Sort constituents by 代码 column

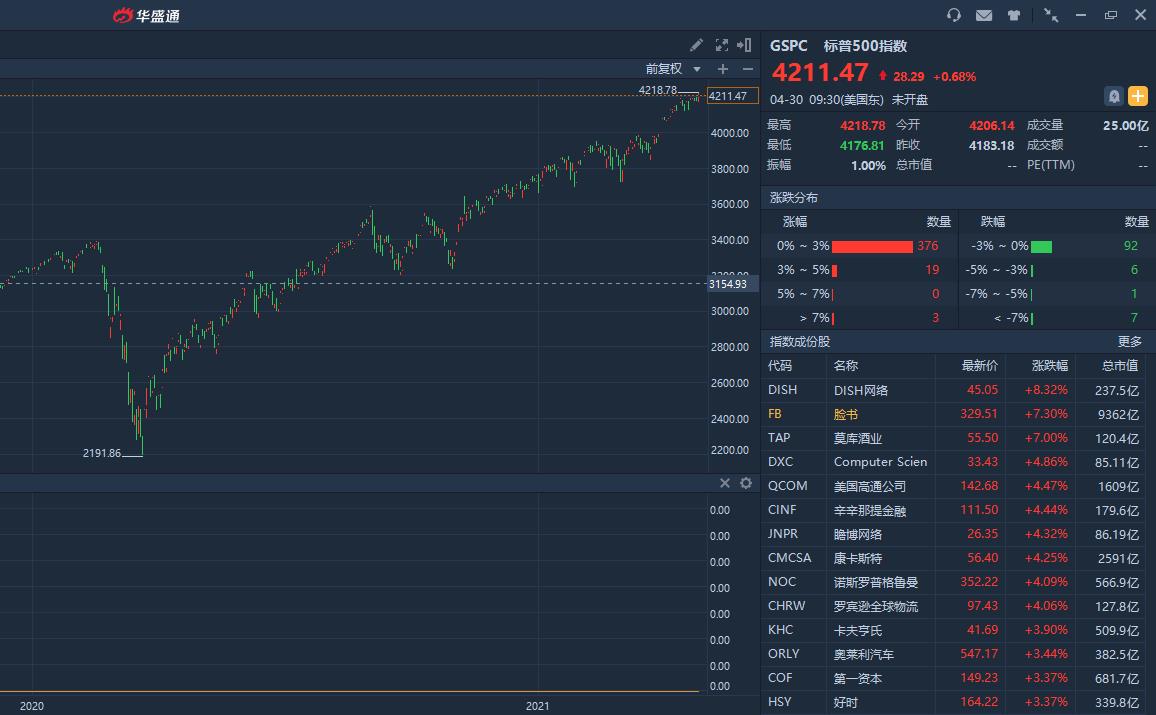click(779, 366)
